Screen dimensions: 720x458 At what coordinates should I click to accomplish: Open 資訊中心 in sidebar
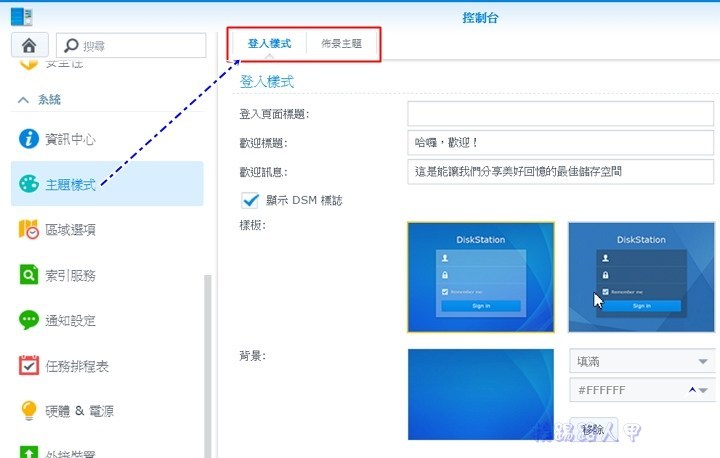(x=70, y=139)
